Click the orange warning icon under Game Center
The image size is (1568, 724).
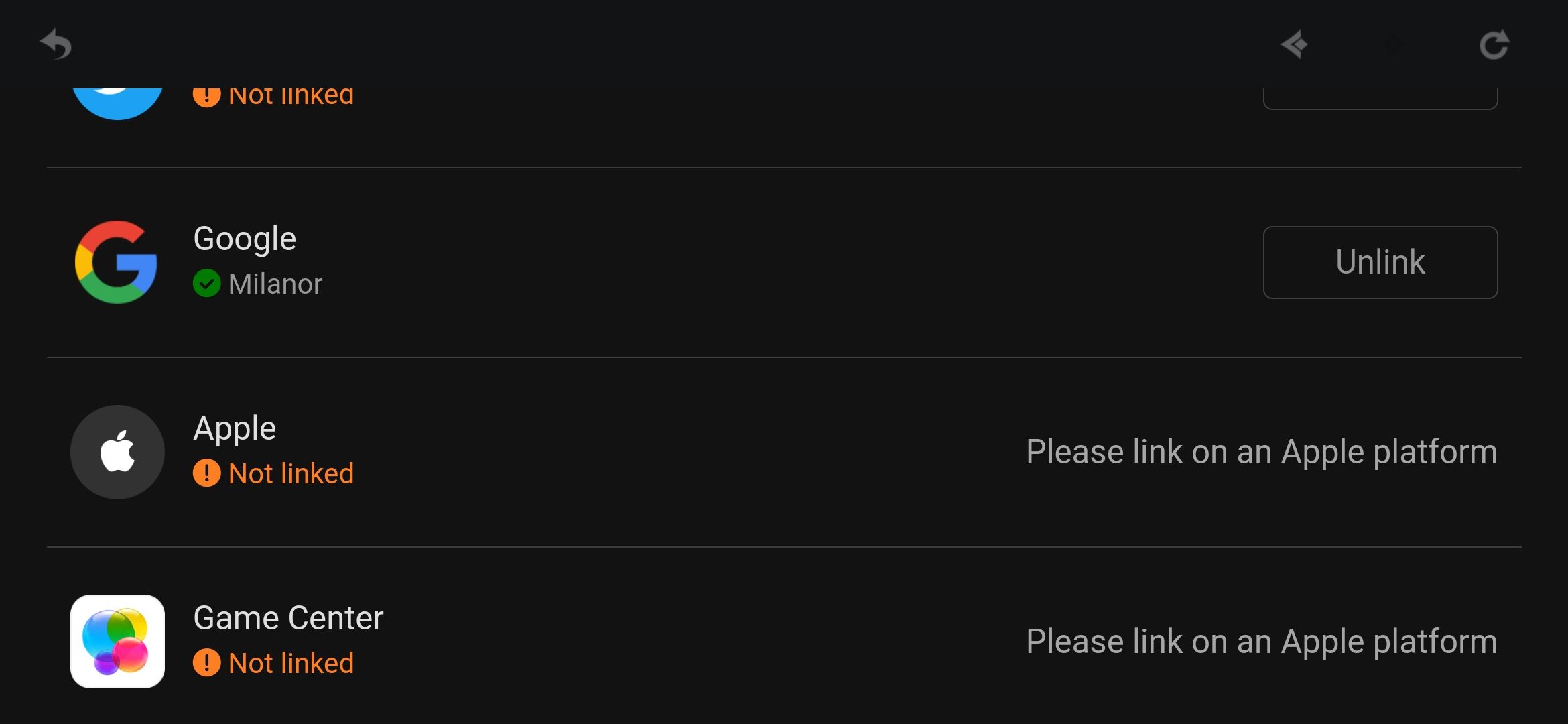click(x=207, y=663)
